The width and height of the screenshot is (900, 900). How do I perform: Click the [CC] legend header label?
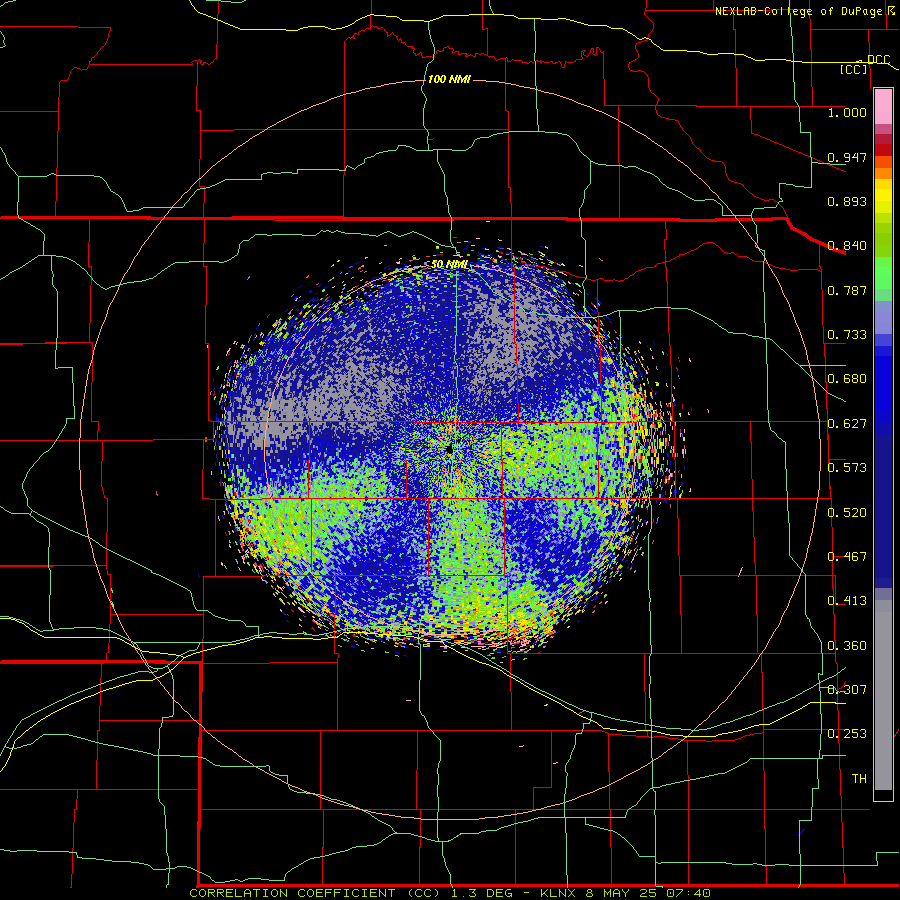(x=853, y=69)
